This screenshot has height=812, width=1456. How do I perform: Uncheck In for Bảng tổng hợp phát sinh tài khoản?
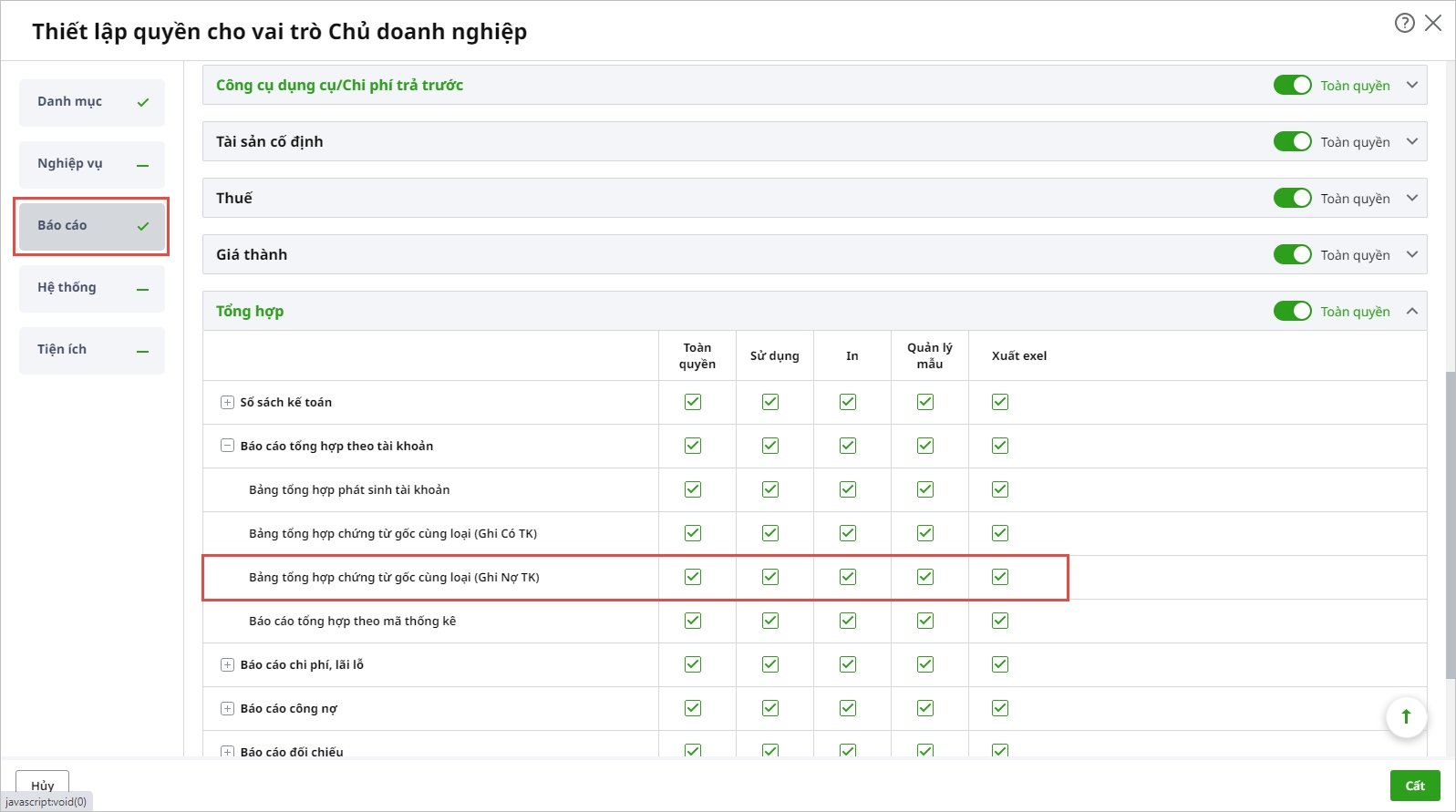[x=848, y=489]
